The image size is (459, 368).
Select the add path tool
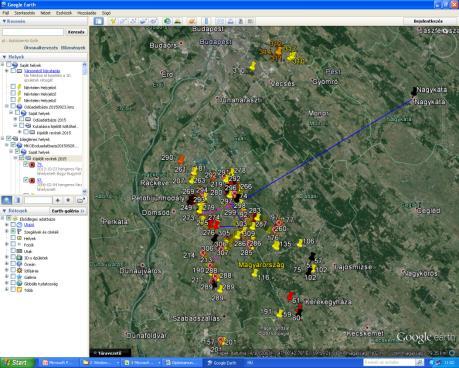pos(133,21)
